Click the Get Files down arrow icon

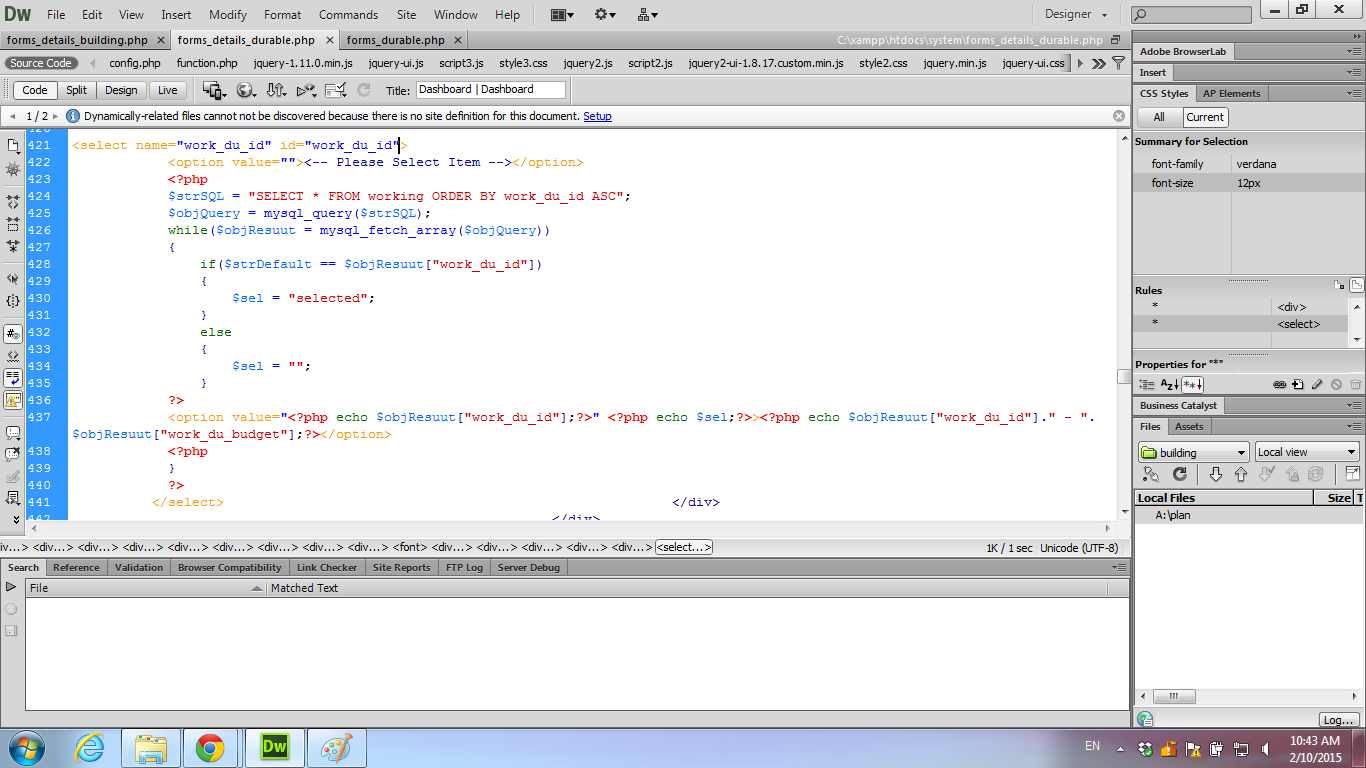click(1215, 474)
